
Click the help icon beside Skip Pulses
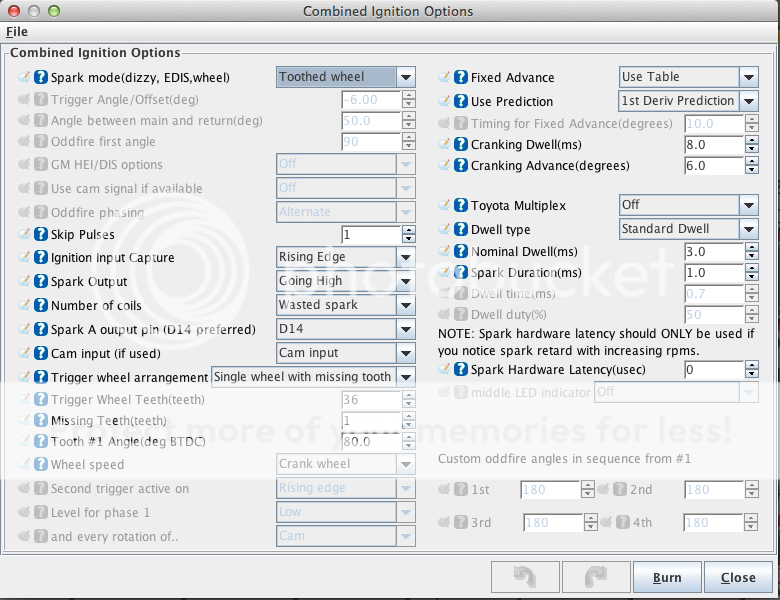(x=41, y=234)
